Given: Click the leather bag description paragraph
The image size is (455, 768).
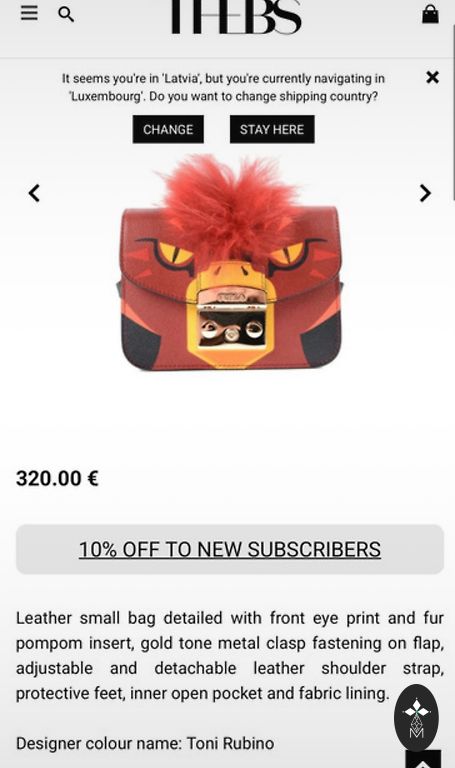Looking at the screenshot, I should click(x=230, y=655).
